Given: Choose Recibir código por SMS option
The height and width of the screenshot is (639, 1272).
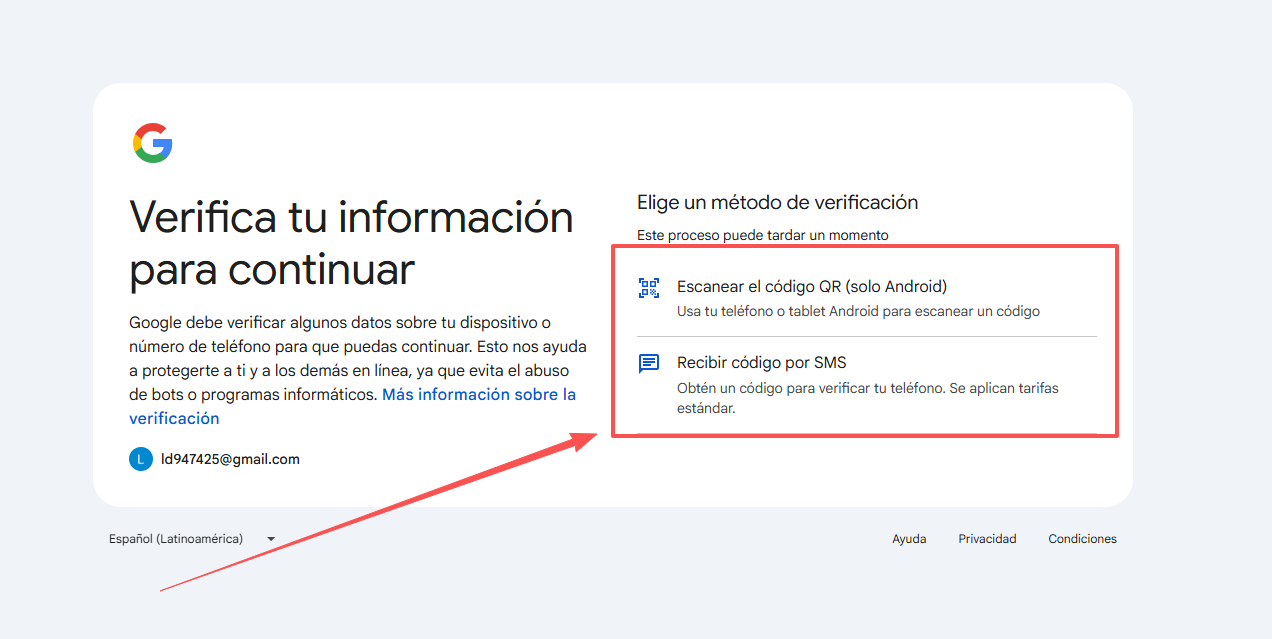Looking at the screenshot, I should pos(761,362).
